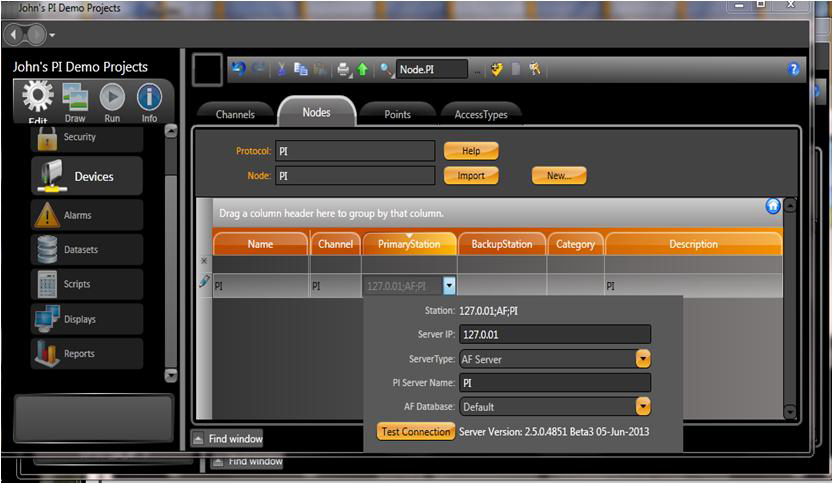Image resolution: width=833 pixels, height=484 pixels.
Task: Open the PrimaryStation cell dropdown arrow
Action: tap(449, 285)
